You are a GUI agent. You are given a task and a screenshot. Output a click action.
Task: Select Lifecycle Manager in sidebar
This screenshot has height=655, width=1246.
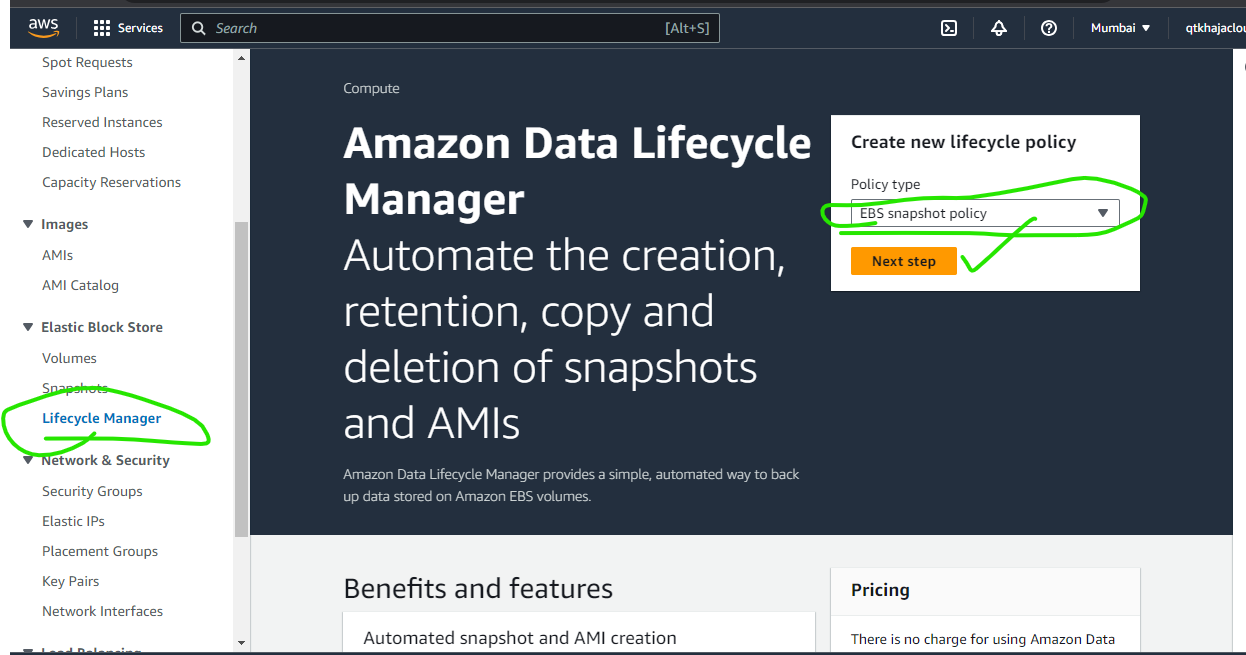[x=101, y=418]
